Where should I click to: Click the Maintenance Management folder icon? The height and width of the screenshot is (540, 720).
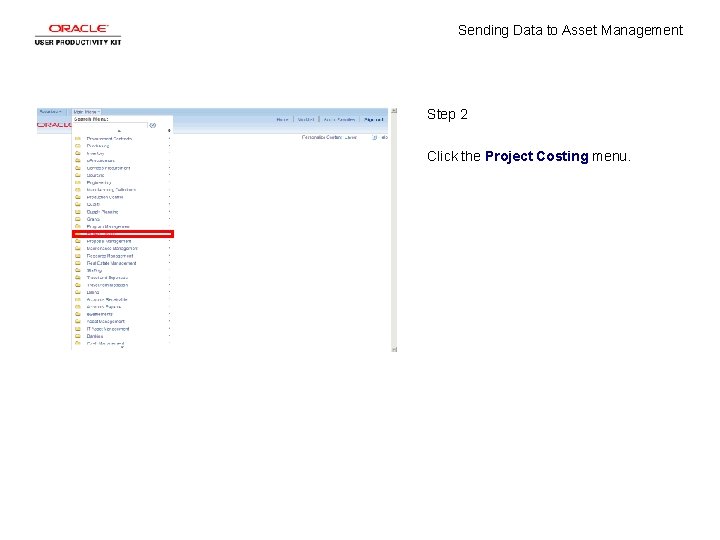coord(78,248)
